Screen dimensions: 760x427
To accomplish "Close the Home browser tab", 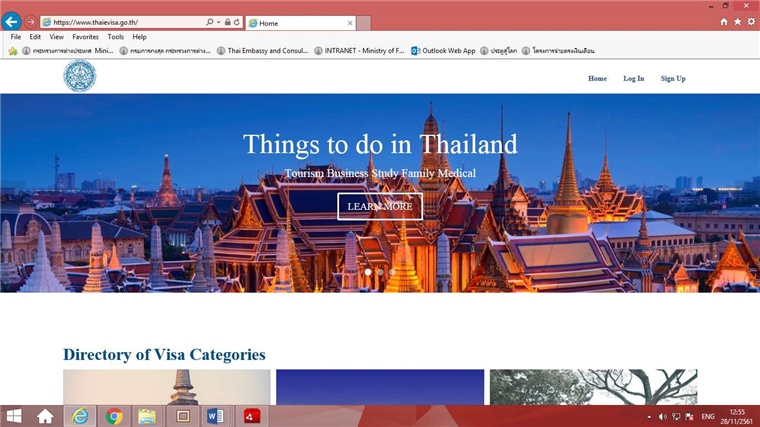I will pos(350,23).
